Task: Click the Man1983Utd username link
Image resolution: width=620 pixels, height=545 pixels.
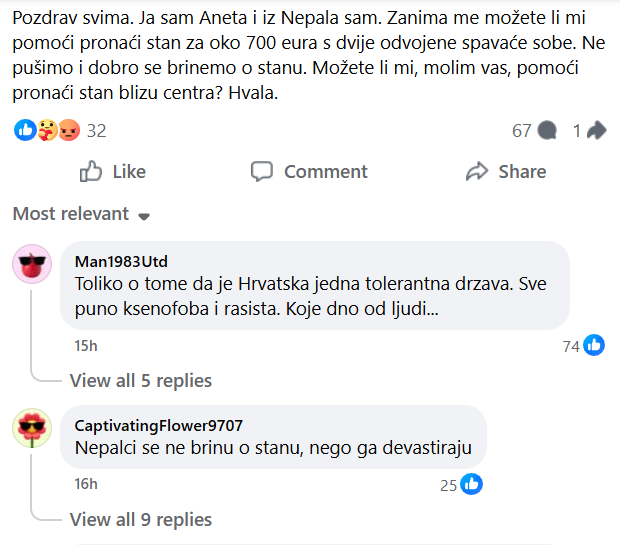Action: (121, 261)
